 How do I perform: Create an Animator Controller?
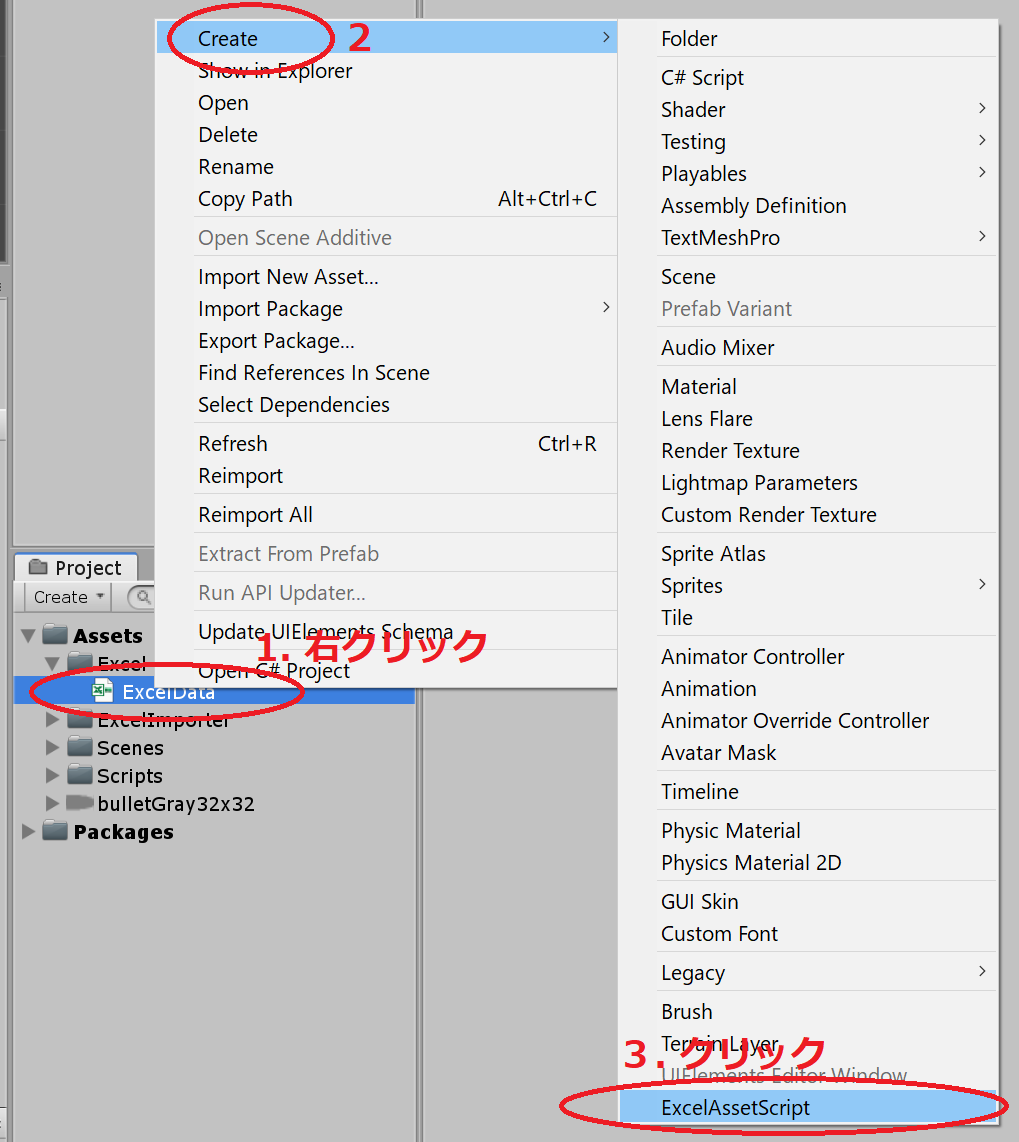click(x=808, y=657)
